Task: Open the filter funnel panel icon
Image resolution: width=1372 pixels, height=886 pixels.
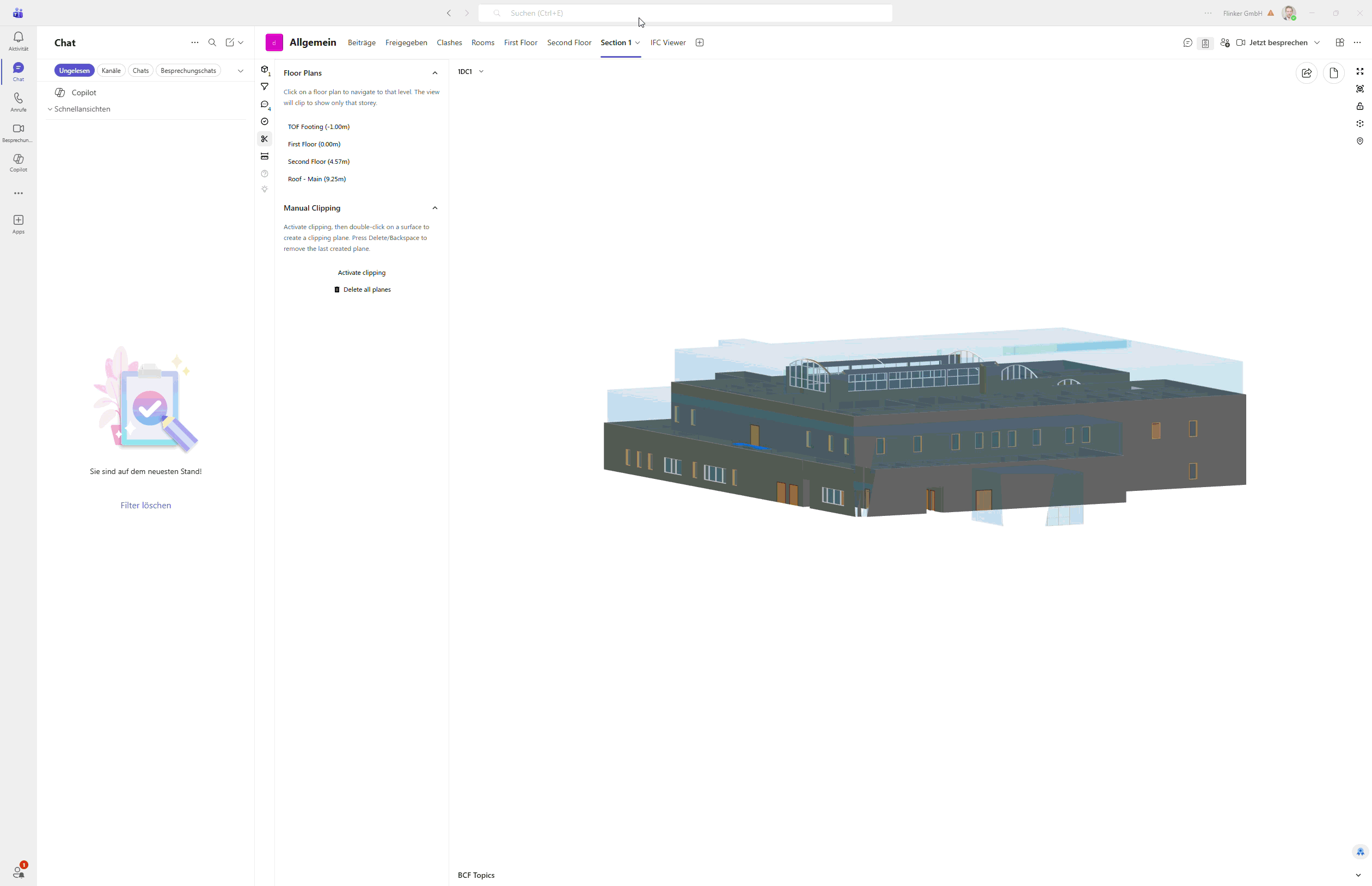Action: [265, 87]
